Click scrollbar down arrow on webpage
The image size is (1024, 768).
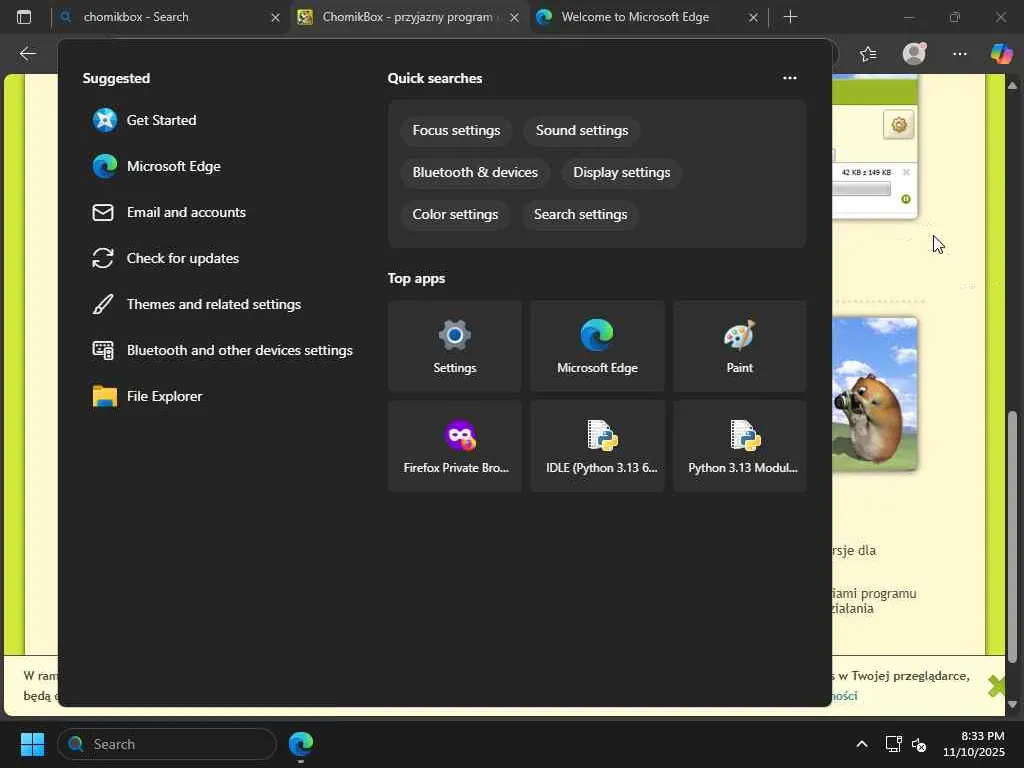(1013, 705)
